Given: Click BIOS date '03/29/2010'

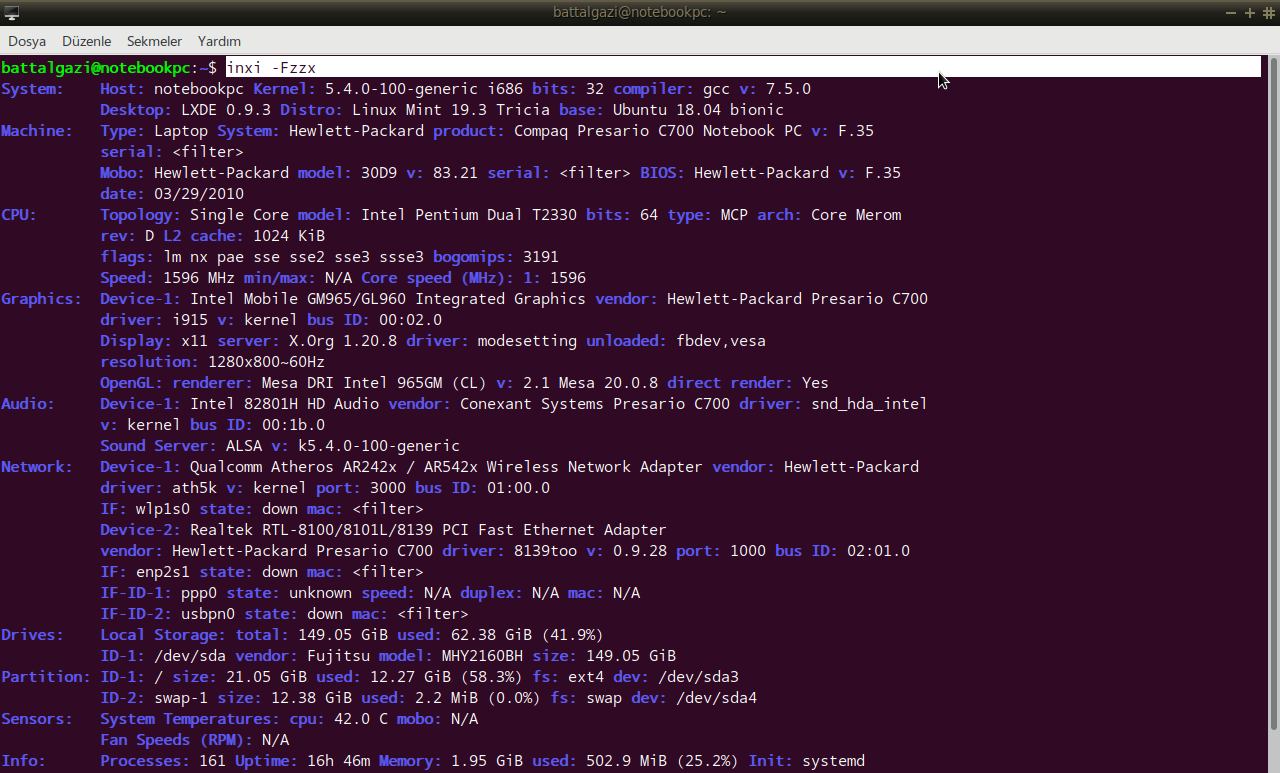Looking at the screenshot, I should [x=199, y=194].
